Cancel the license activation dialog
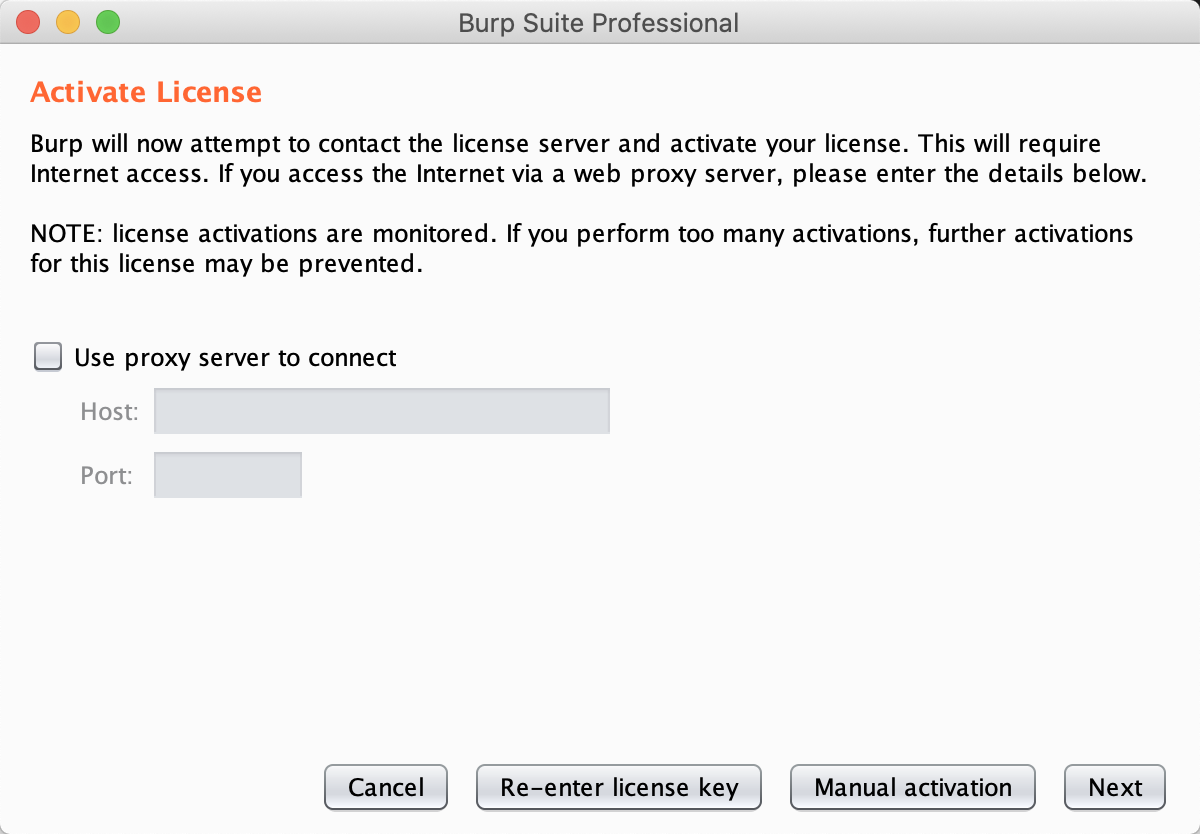The image size is (1200, 834). [386, 787]
